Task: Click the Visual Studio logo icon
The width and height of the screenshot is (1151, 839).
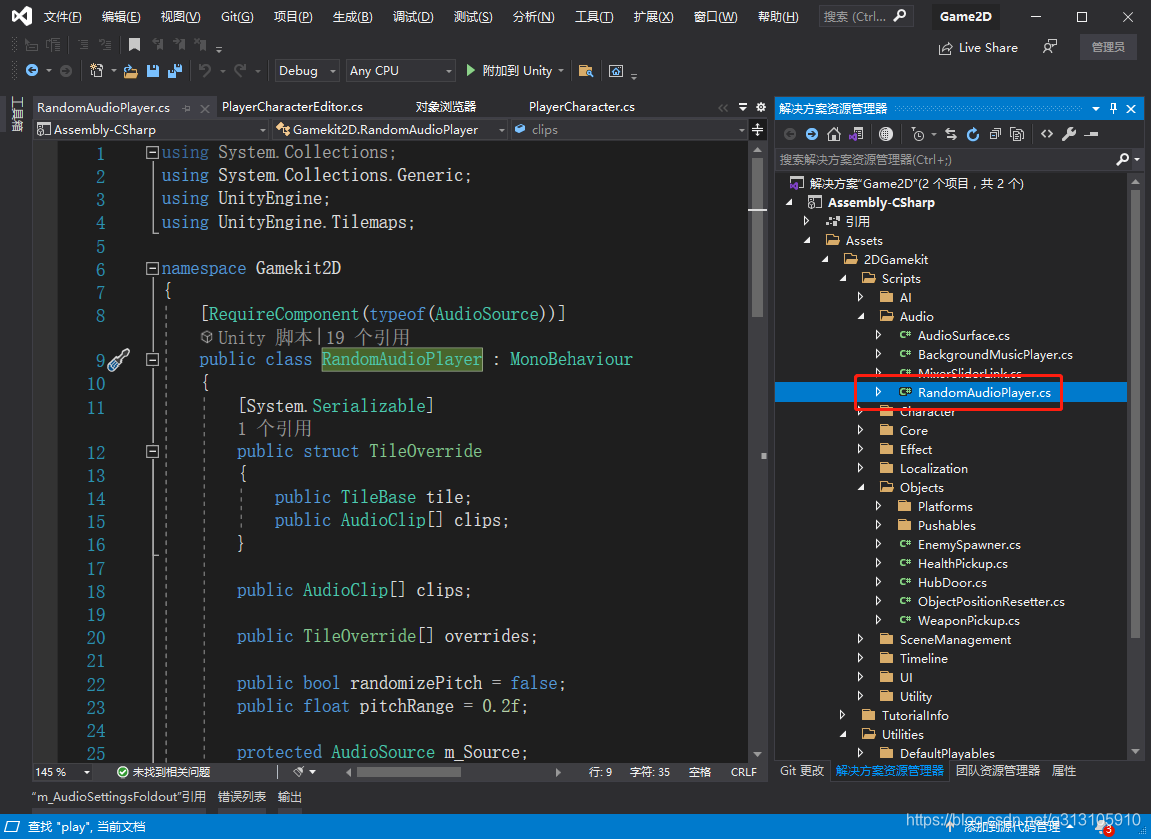Action: pyautogui.click(x=22, y=16)
